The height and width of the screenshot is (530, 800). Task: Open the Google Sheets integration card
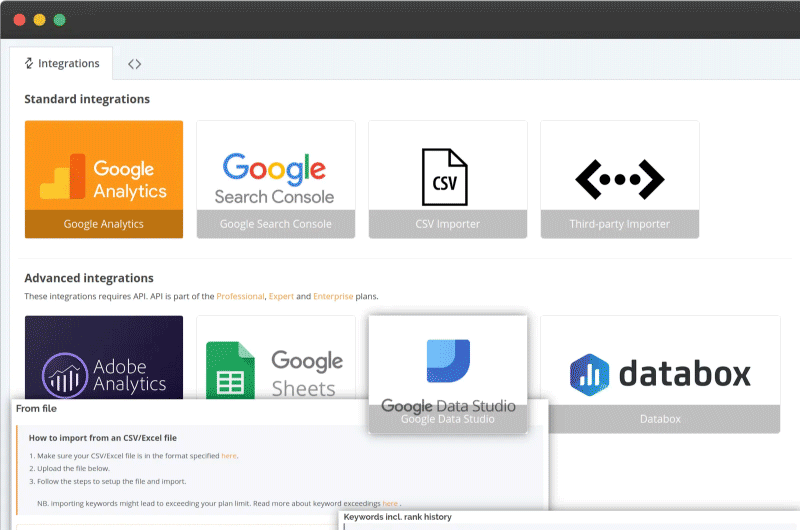[276, 357]
